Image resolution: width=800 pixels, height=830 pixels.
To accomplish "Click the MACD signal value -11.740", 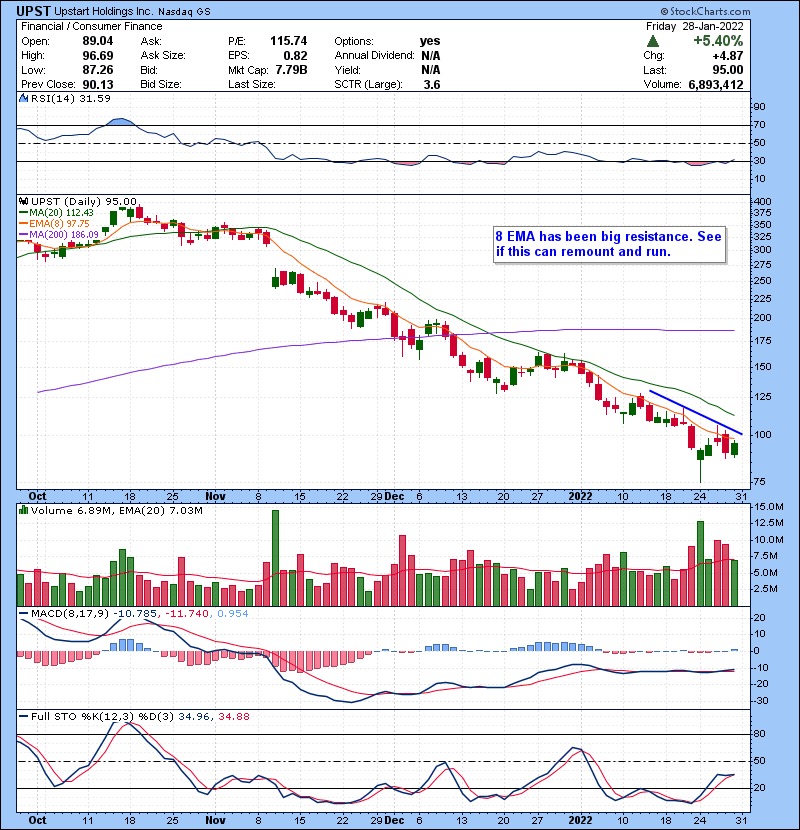I will coord(188,614).
